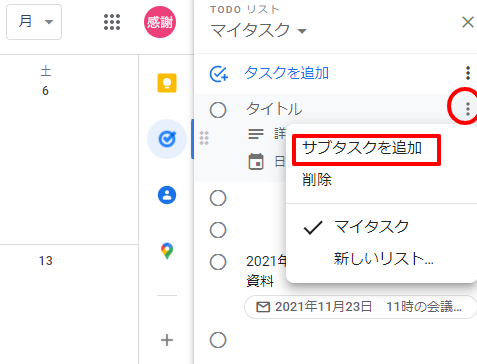This screenshot has height=364, width=477.
Task: Complete the 2021年 資料 task
Action: pos(218,262)
